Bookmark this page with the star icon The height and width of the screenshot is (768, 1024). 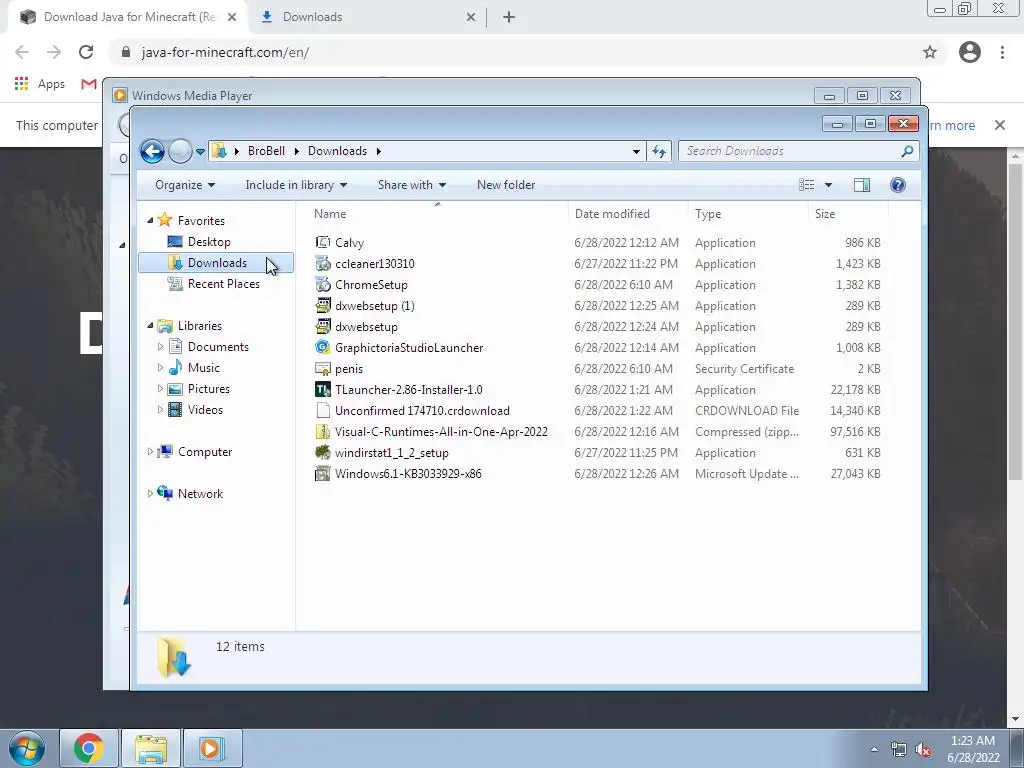point(930,52)
